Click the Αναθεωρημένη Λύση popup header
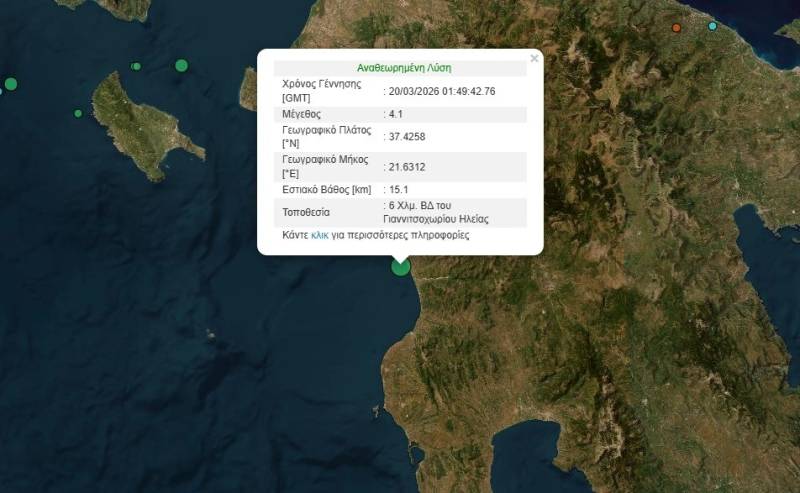800x493 pixels. 403,68
